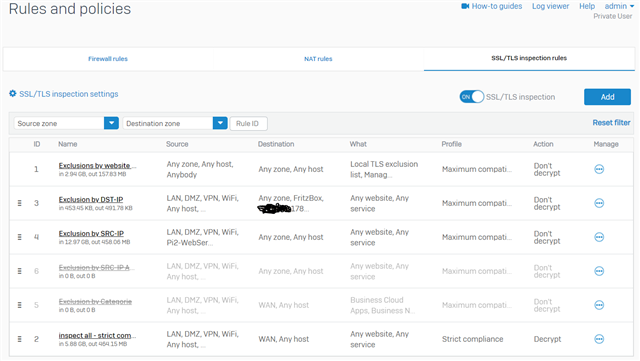The height and width of the screenshot is (361, 640).
Task: Expand the Source zone dropdown
Action: (x=111, y=123)
